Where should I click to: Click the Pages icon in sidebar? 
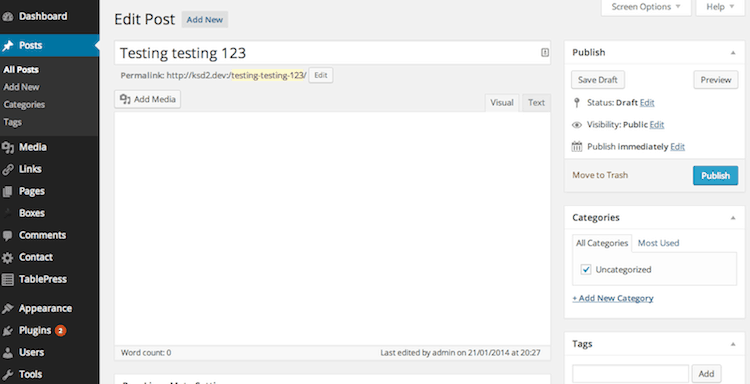(7, 192)
